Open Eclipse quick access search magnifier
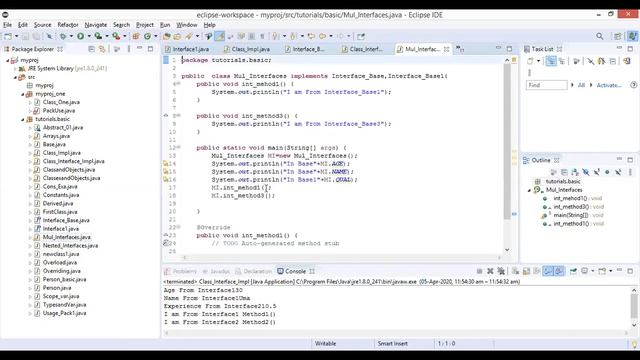This screenshot has height=360, width=640. (600, 36)
